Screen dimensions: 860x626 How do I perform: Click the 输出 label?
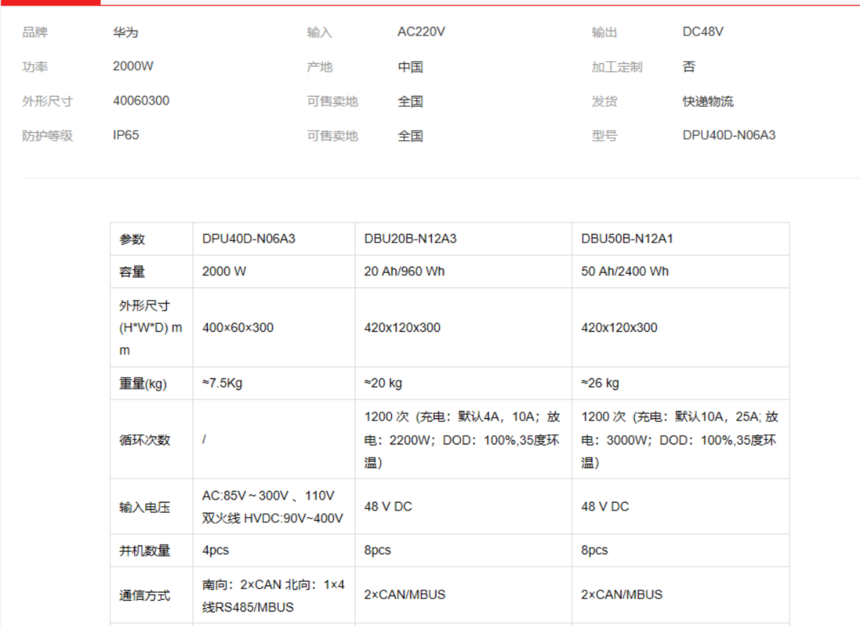604,32
